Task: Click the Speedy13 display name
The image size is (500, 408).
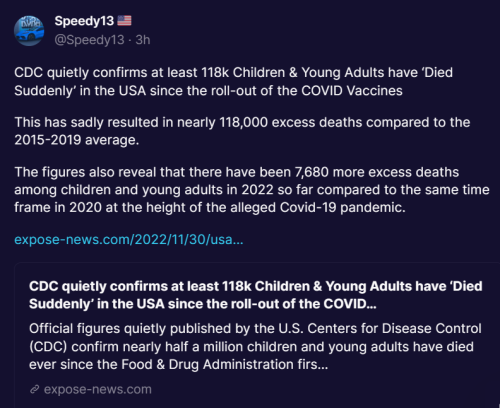Action: 84,21
